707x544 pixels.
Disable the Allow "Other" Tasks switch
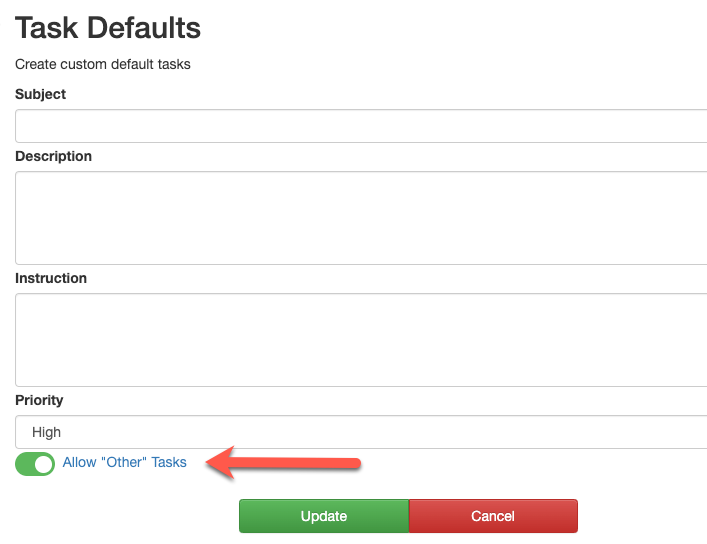click(35, 464)
